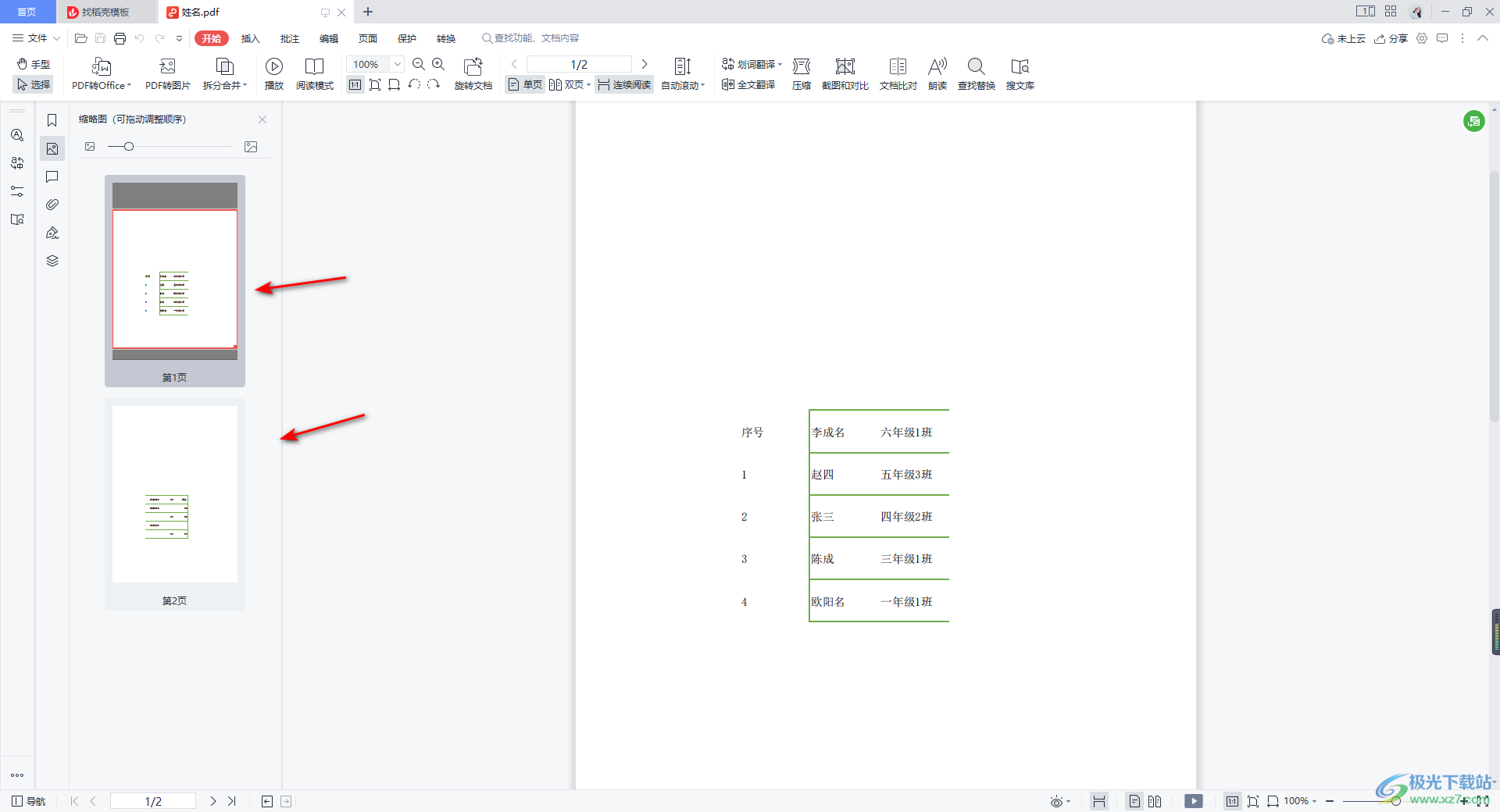Switch to the 页面 page tab
1500x812 pixels.
(368, 38)
